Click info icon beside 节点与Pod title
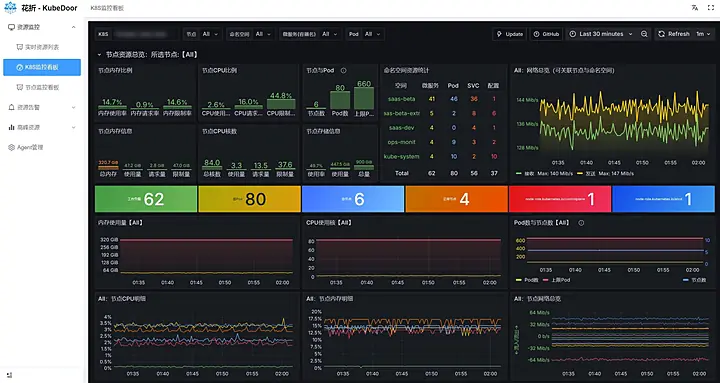The image size is (720, 383). tap(343, 71)
